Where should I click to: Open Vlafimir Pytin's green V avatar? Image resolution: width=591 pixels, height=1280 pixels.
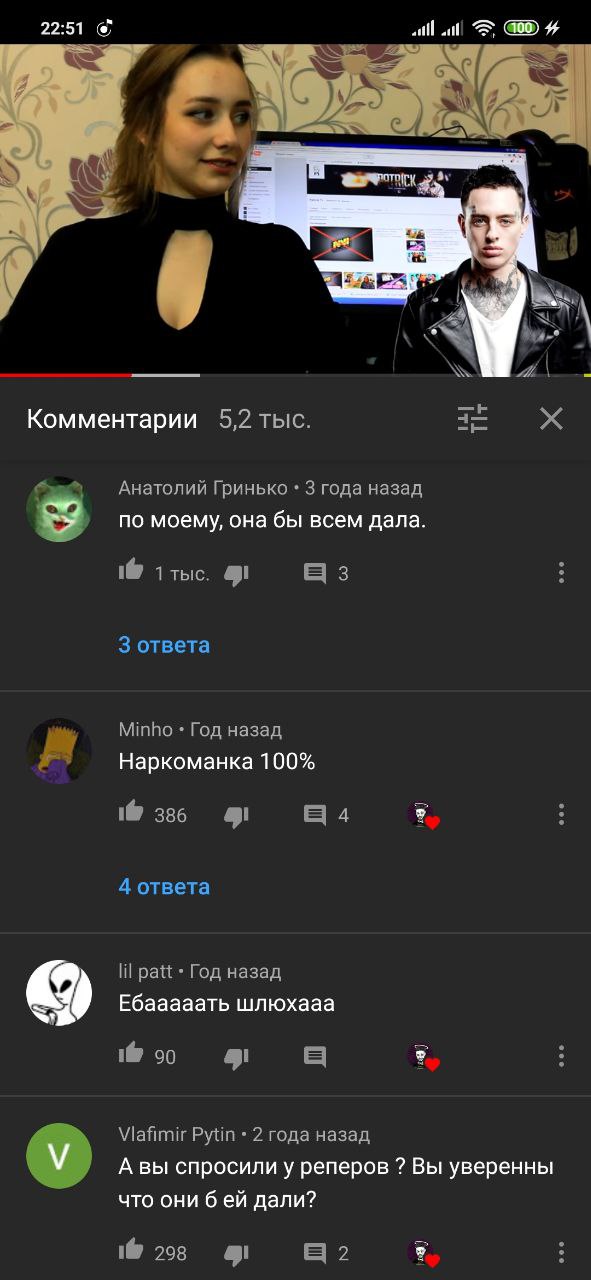(x=59, y=1156)
